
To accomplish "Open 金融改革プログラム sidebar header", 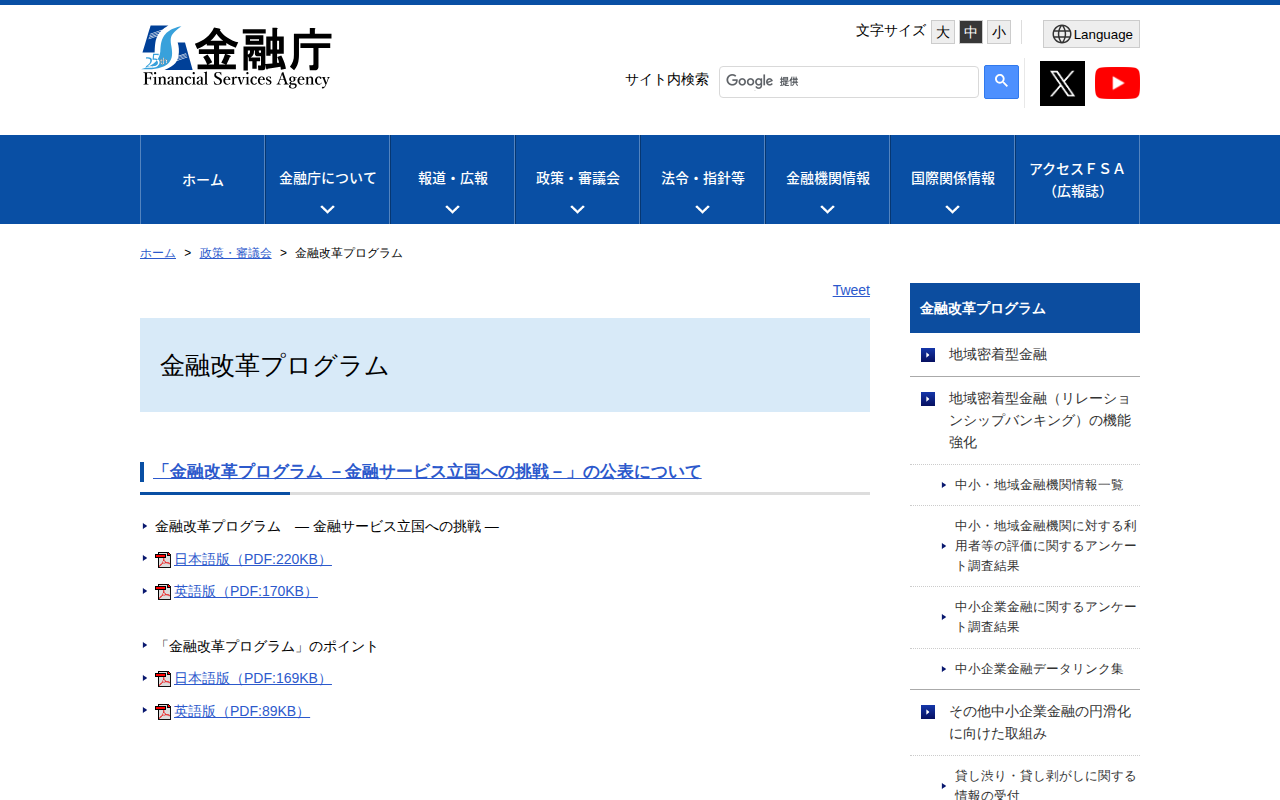I will point(1025,308).
